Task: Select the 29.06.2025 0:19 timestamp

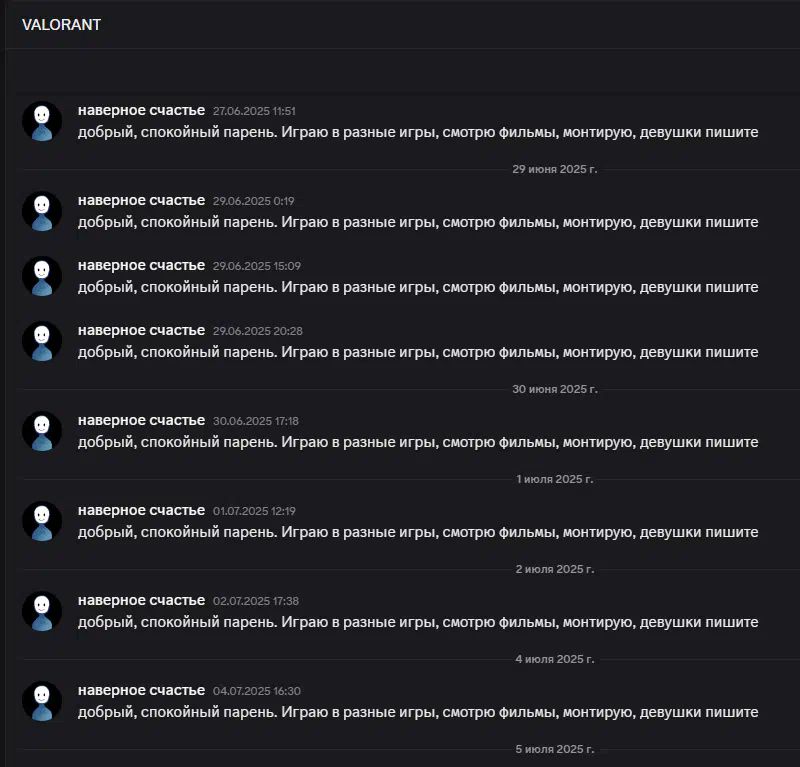Action: 254,201
